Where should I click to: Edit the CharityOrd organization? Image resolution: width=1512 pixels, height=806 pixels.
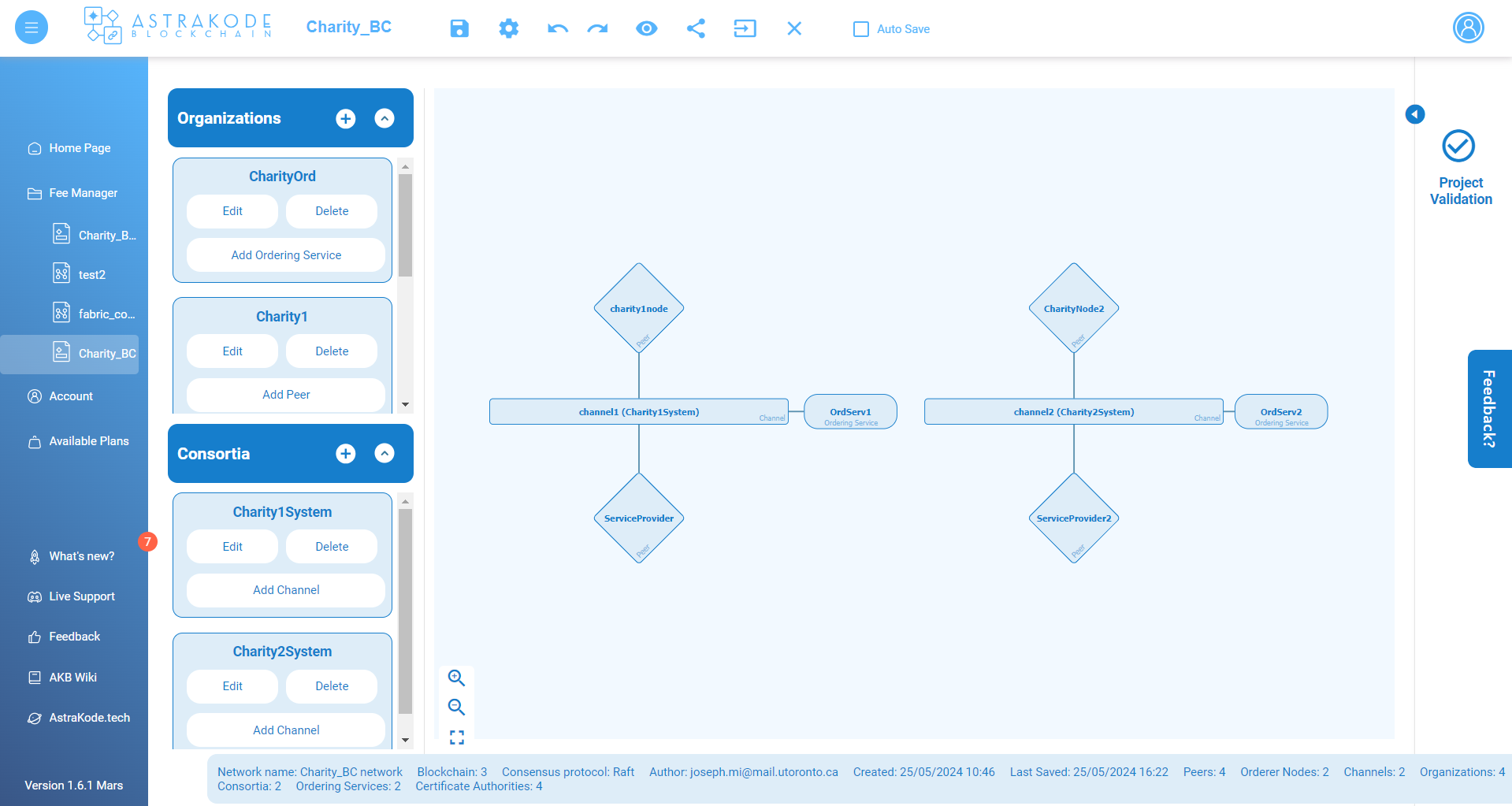(x=232, y=211)
